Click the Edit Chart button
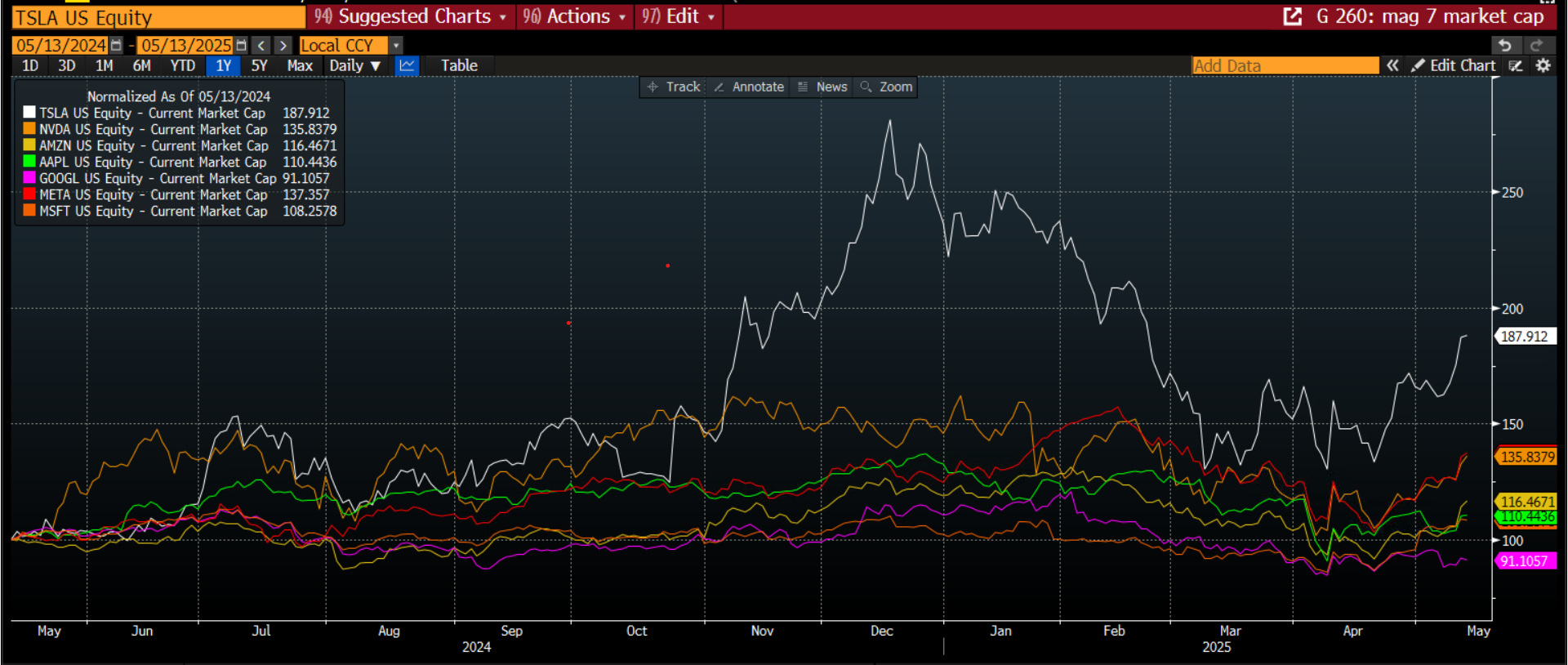The height and width of the screenshot is (665, 1568). pyautogui.click(x=1454, y=65)
